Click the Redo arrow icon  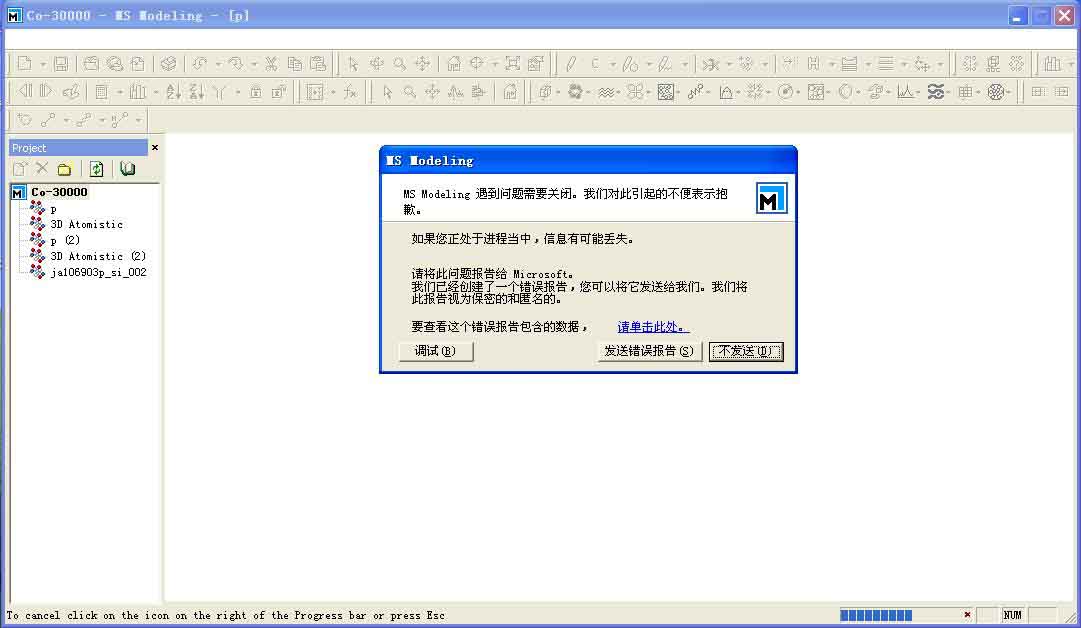236,64
